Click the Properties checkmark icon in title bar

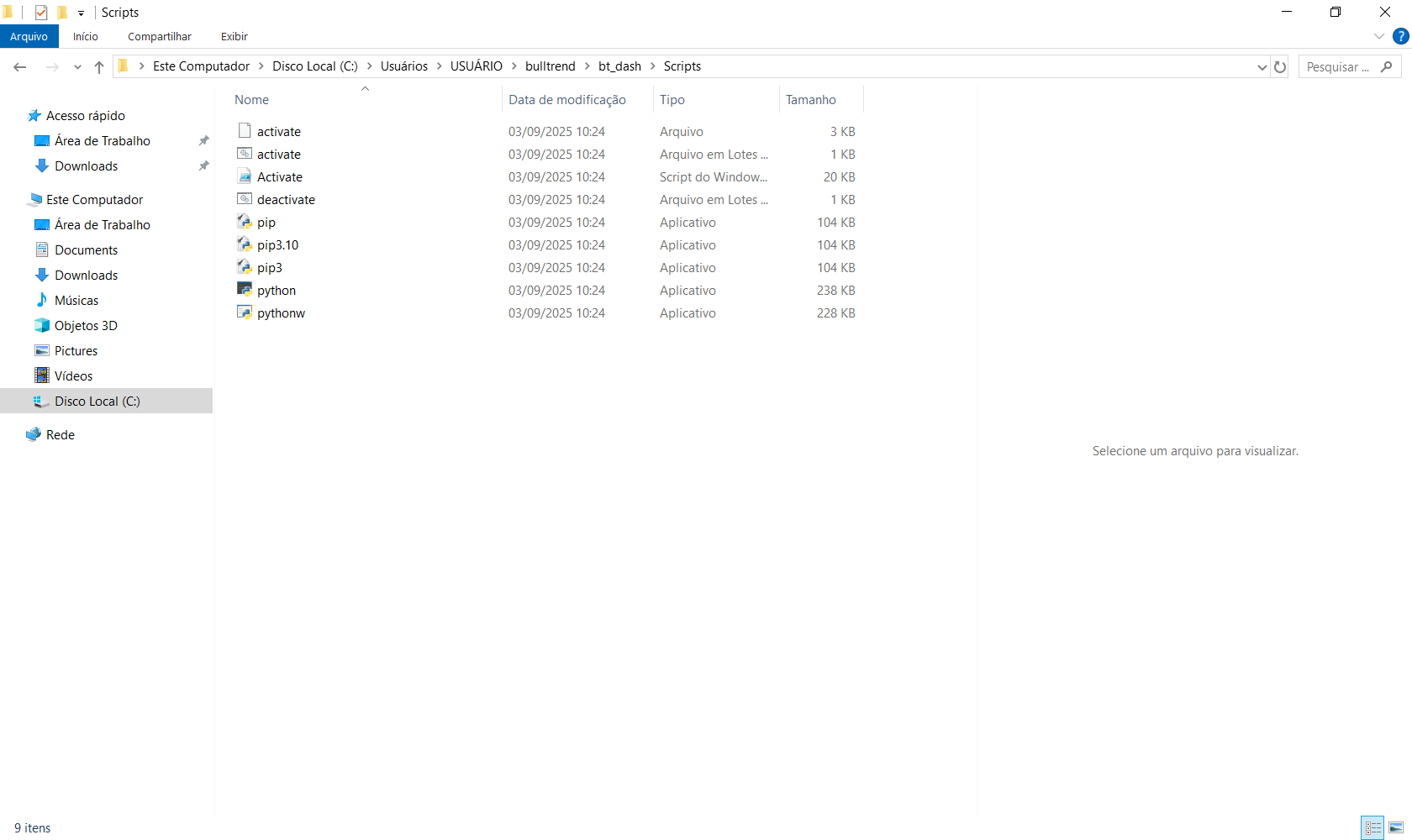click(41, 13)
